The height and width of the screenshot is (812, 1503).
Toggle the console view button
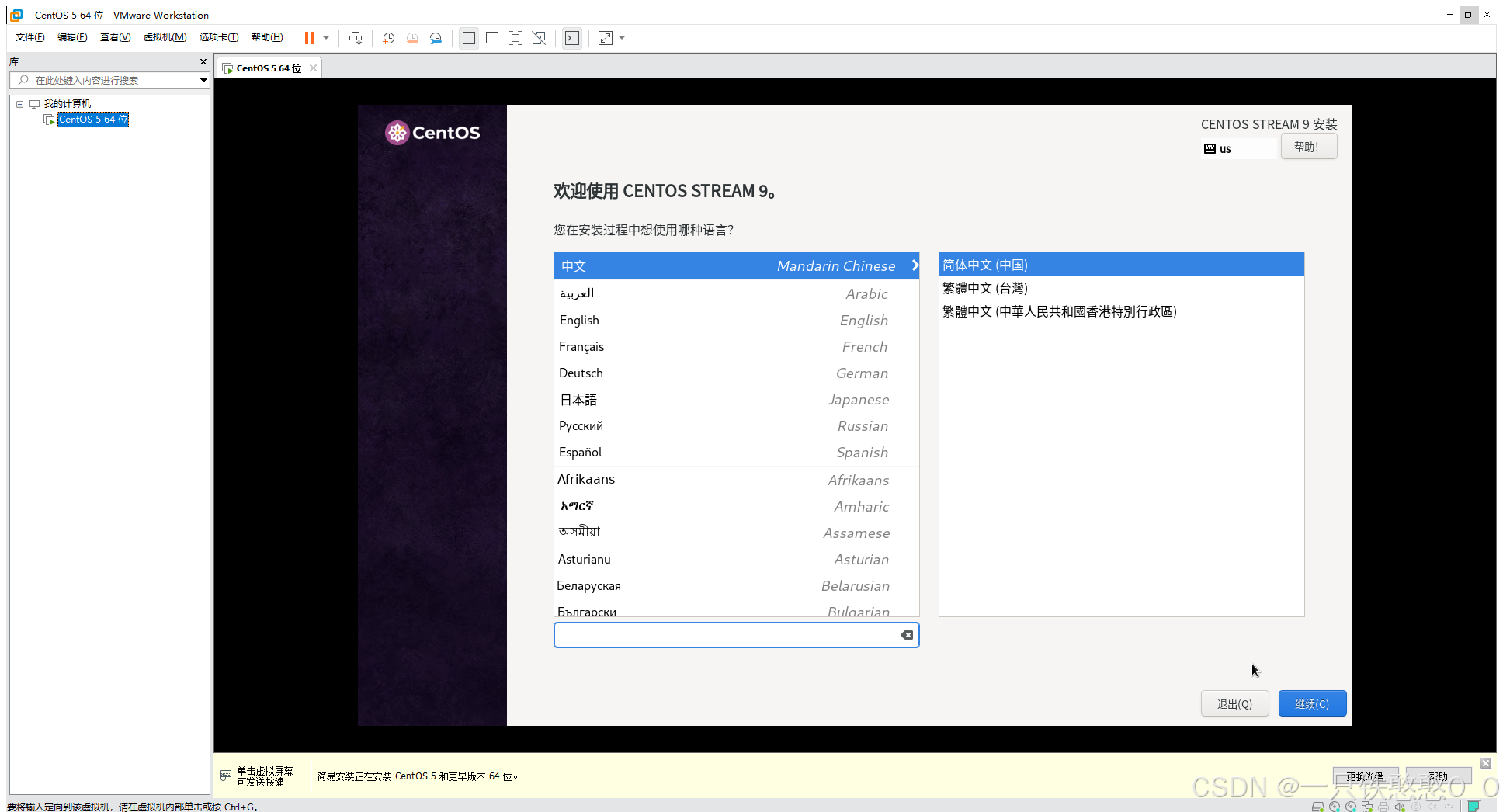572,38
